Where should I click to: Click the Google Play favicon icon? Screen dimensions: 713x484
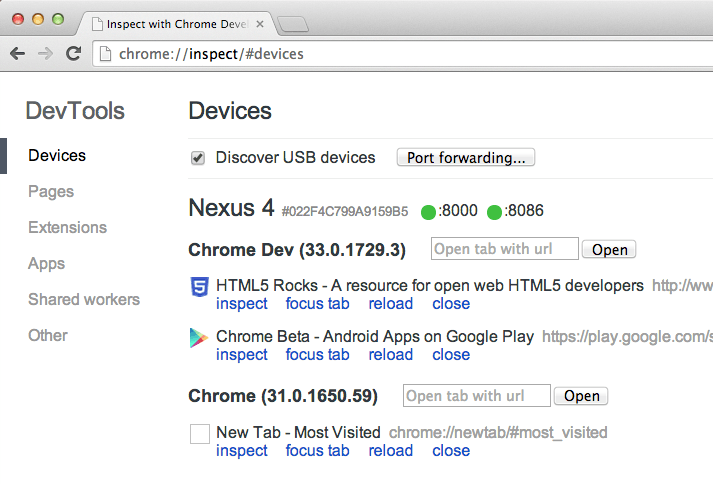(199, 338)
